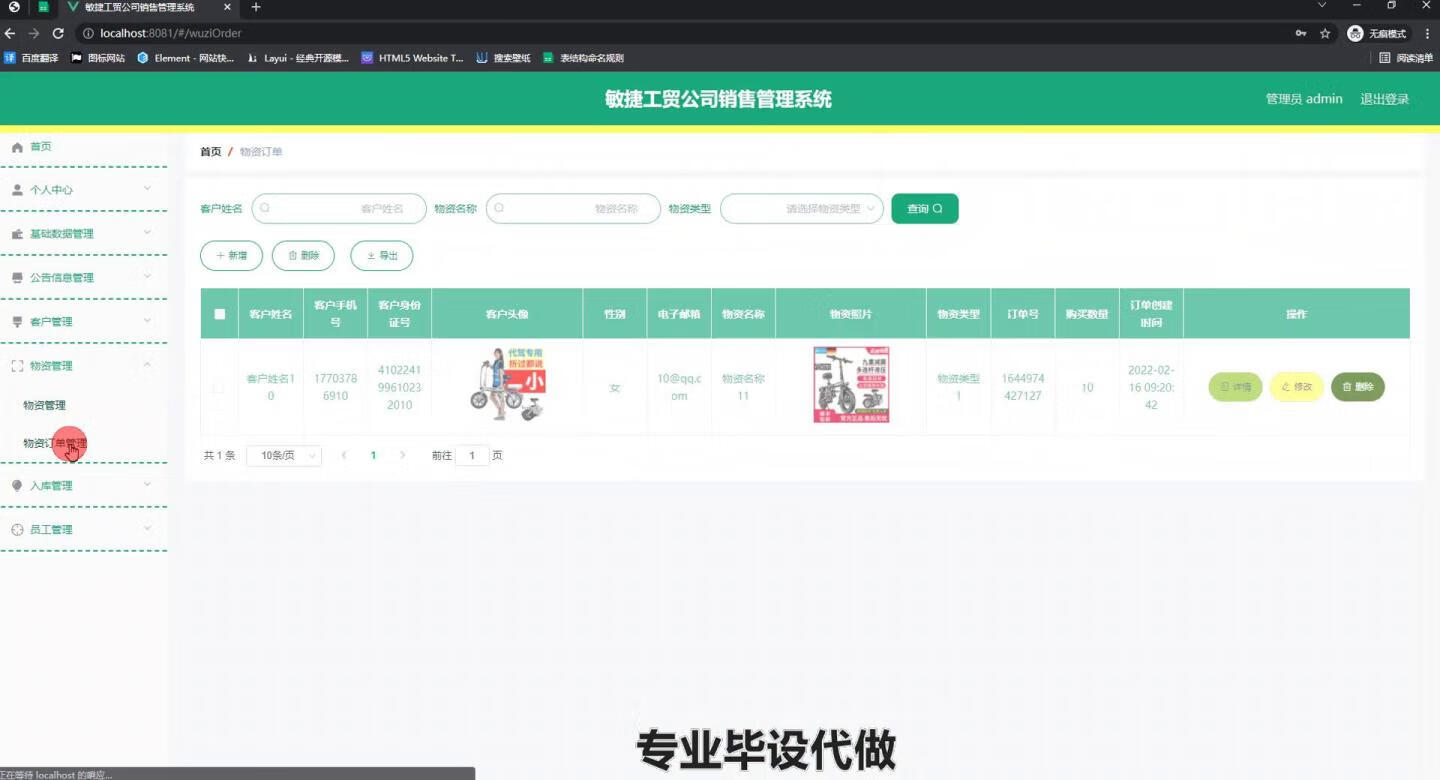Select the home icon beside 首页
The width and height of the screenshot is (1440, 780).
click(x=17, y=146)
